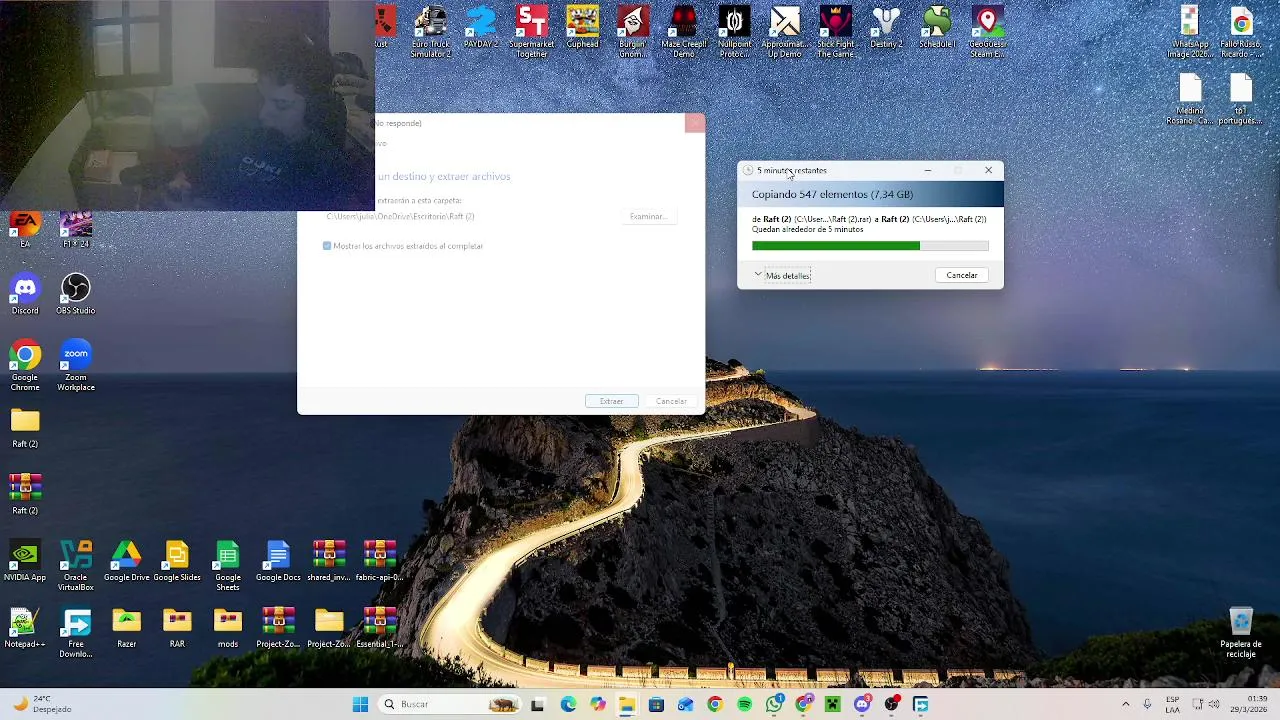Open the Razer folder on desktop

tap(126, 629)
